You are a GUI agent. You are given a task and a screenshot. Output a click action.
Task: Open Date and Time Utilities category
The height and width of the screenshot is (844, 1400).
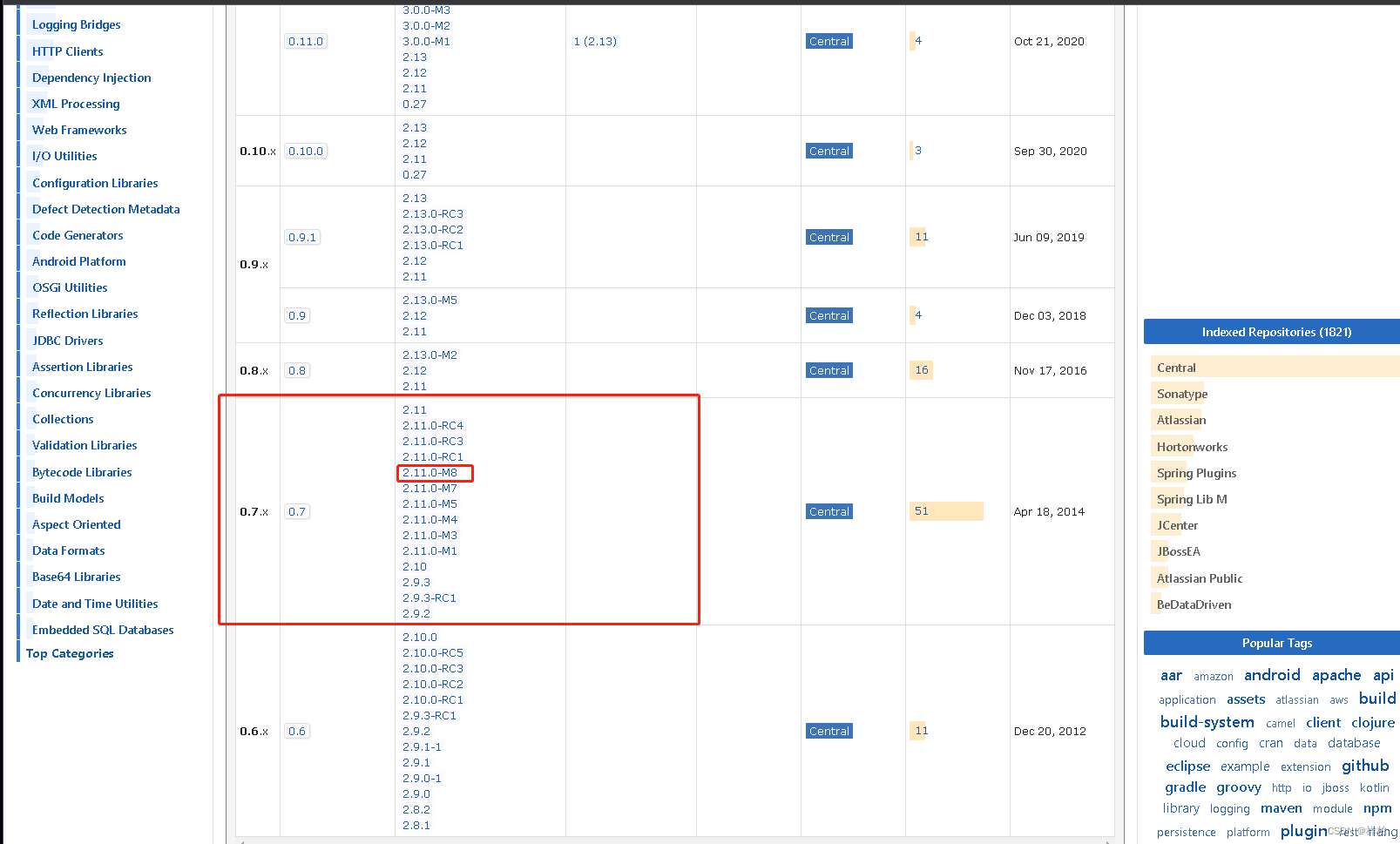click(x=95, y=604)
